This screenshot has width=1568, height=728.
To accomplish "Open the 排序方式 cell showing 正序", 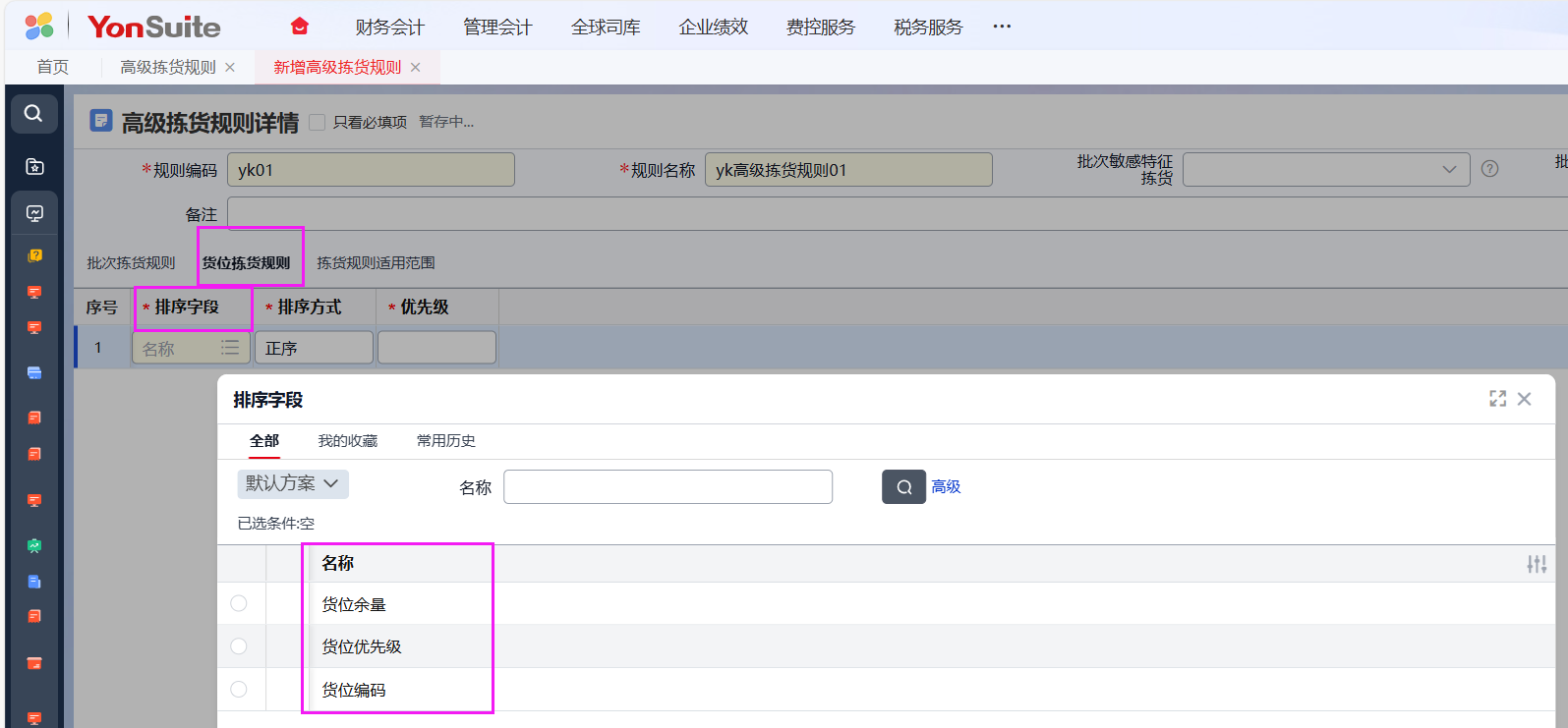I will tap(314, 348).
